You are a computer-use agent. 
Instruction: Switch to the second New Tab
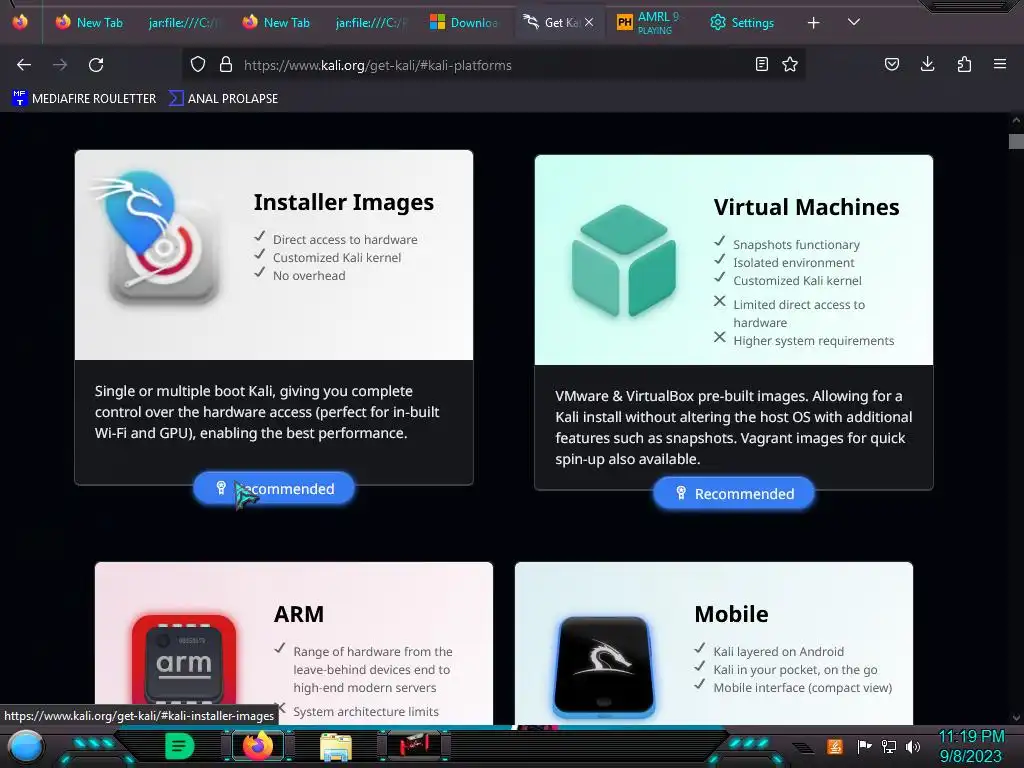277,22
